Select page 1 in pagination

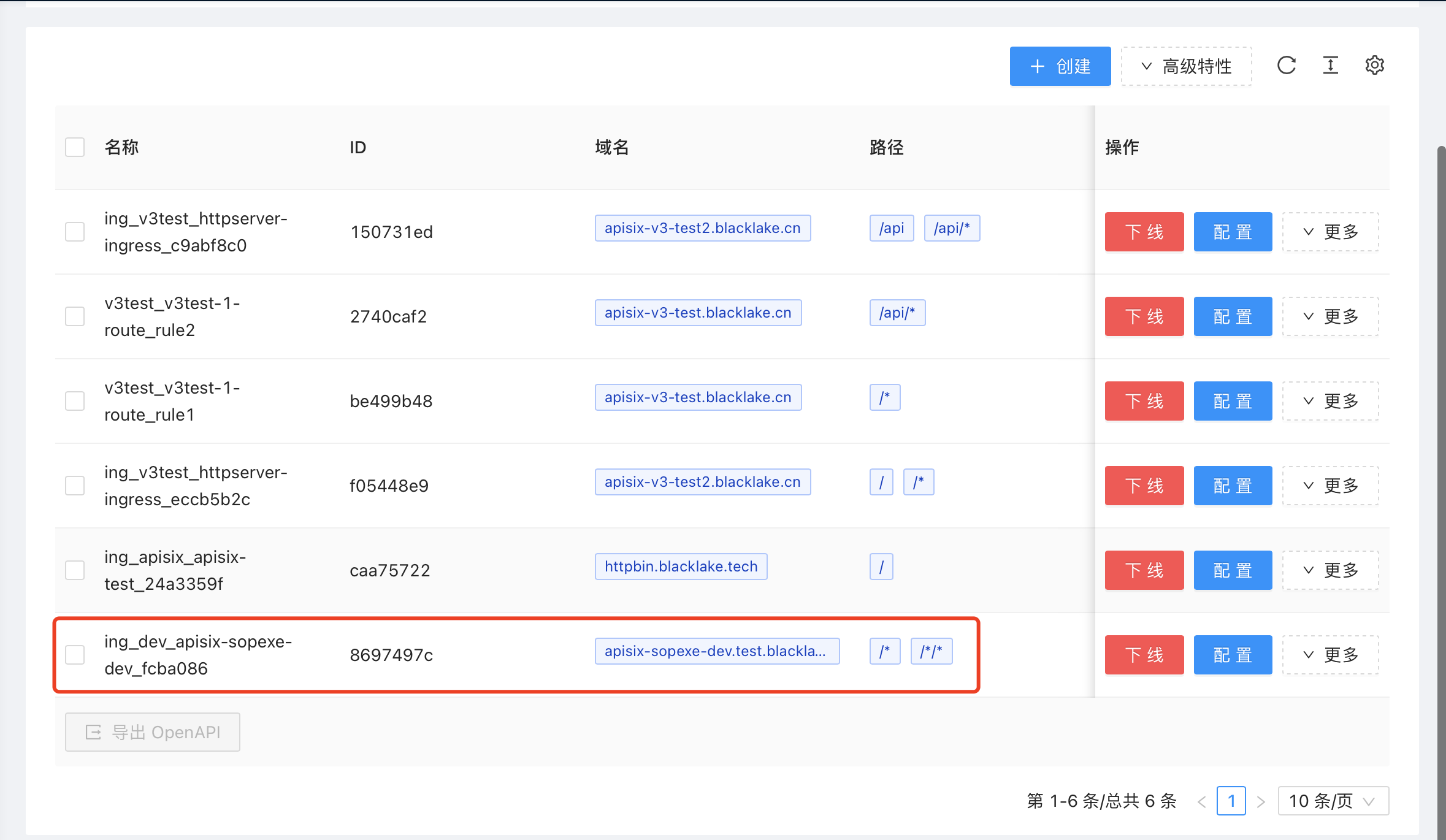1231,801
